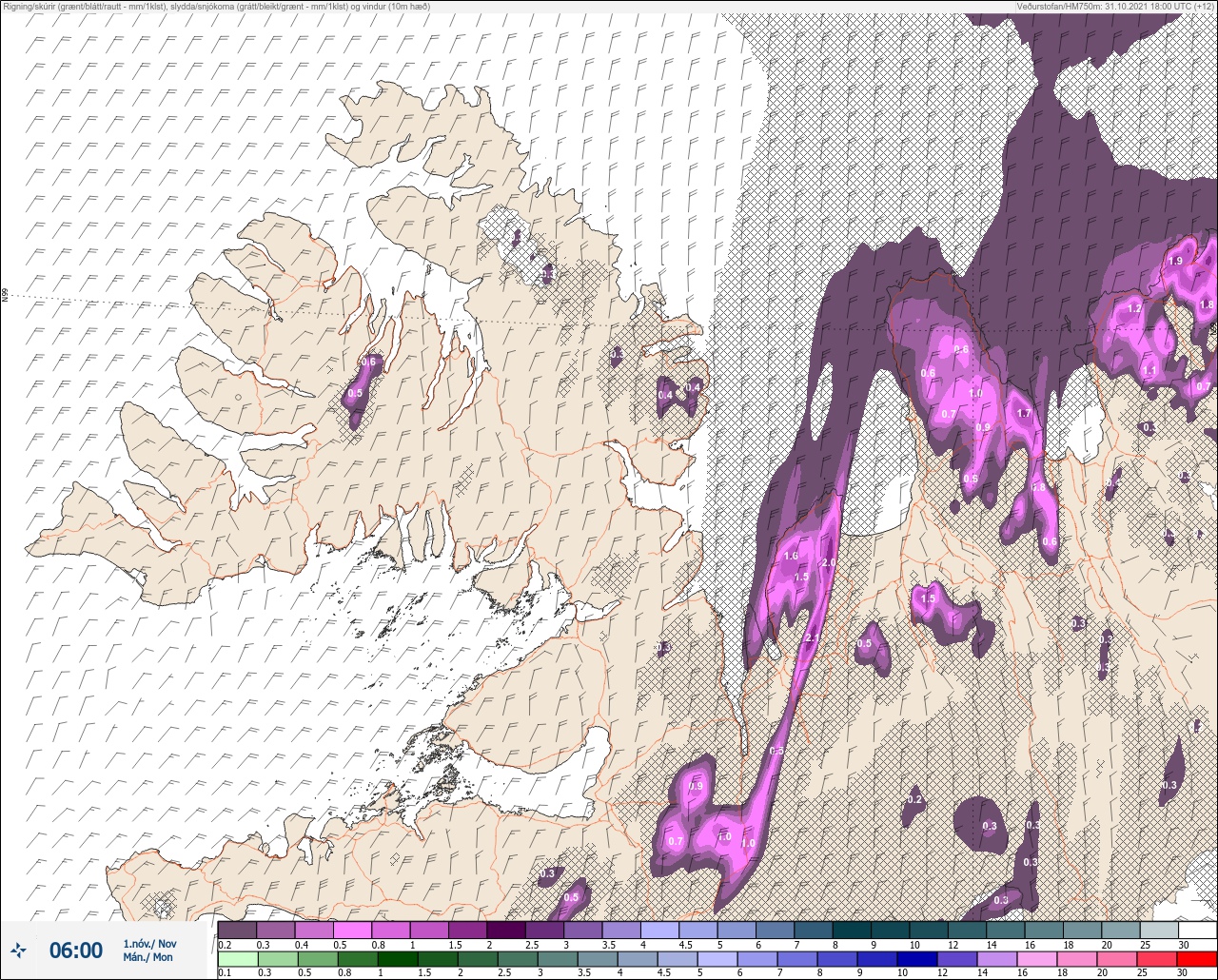This screenshot has width=1218, height=980.
Task: Click the 'Mán./ Mon' weekday text
Action: [147, 957]
